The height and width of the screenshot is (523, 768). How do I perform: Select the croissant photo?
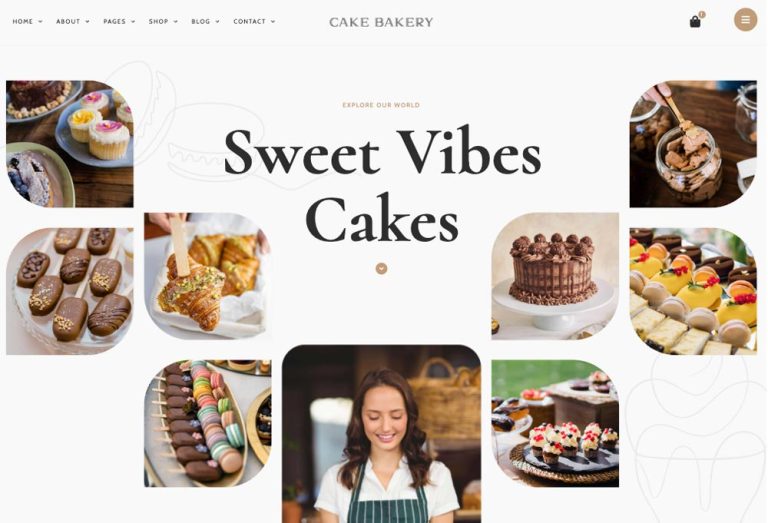point(208,276)
